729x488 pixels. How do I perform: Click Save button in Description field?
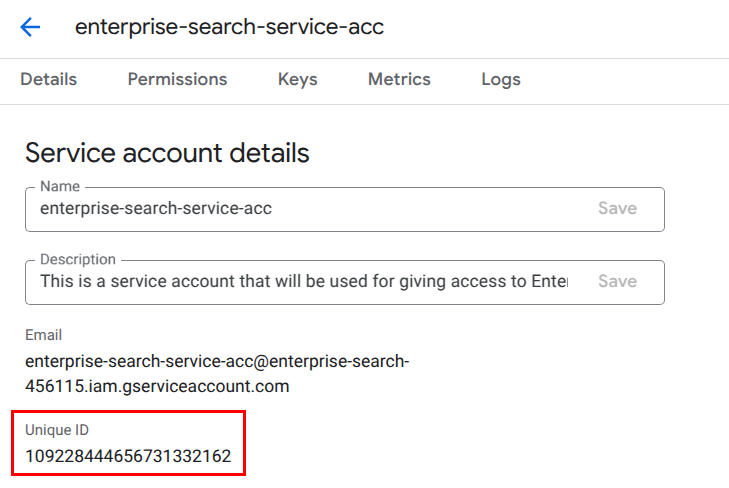pos(617,281)
